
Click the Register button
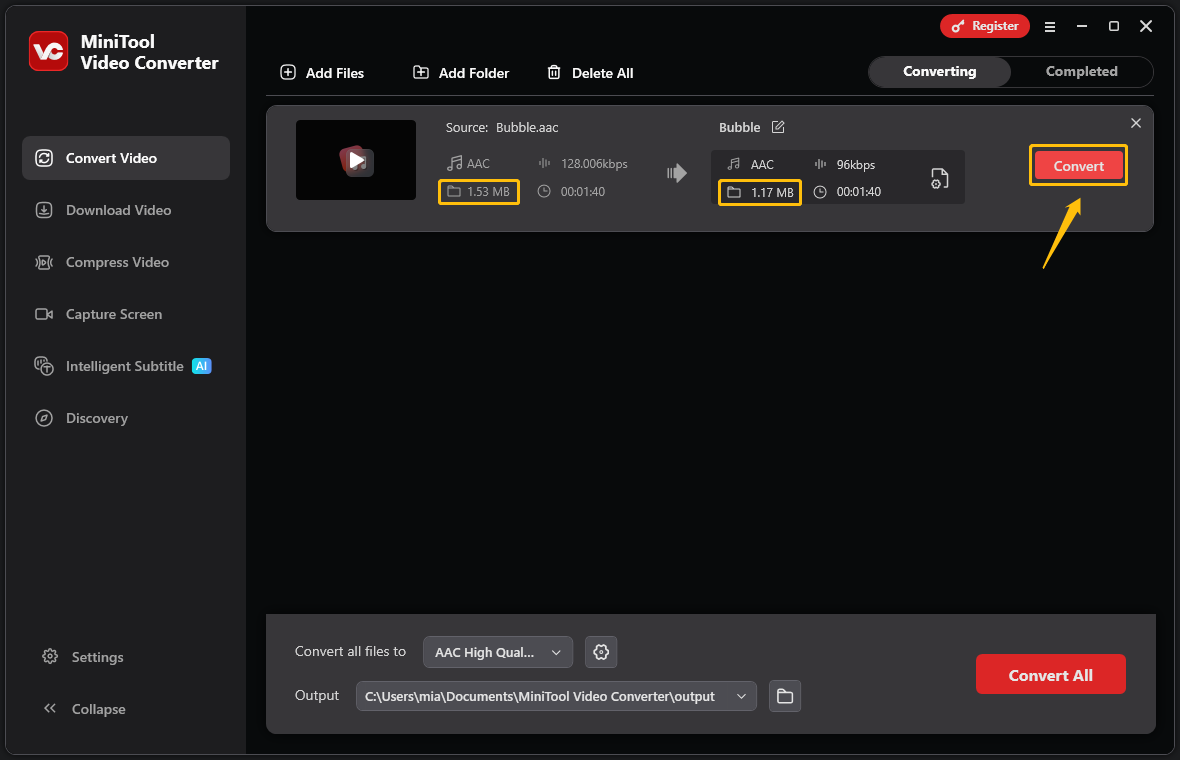pos(984,26)
